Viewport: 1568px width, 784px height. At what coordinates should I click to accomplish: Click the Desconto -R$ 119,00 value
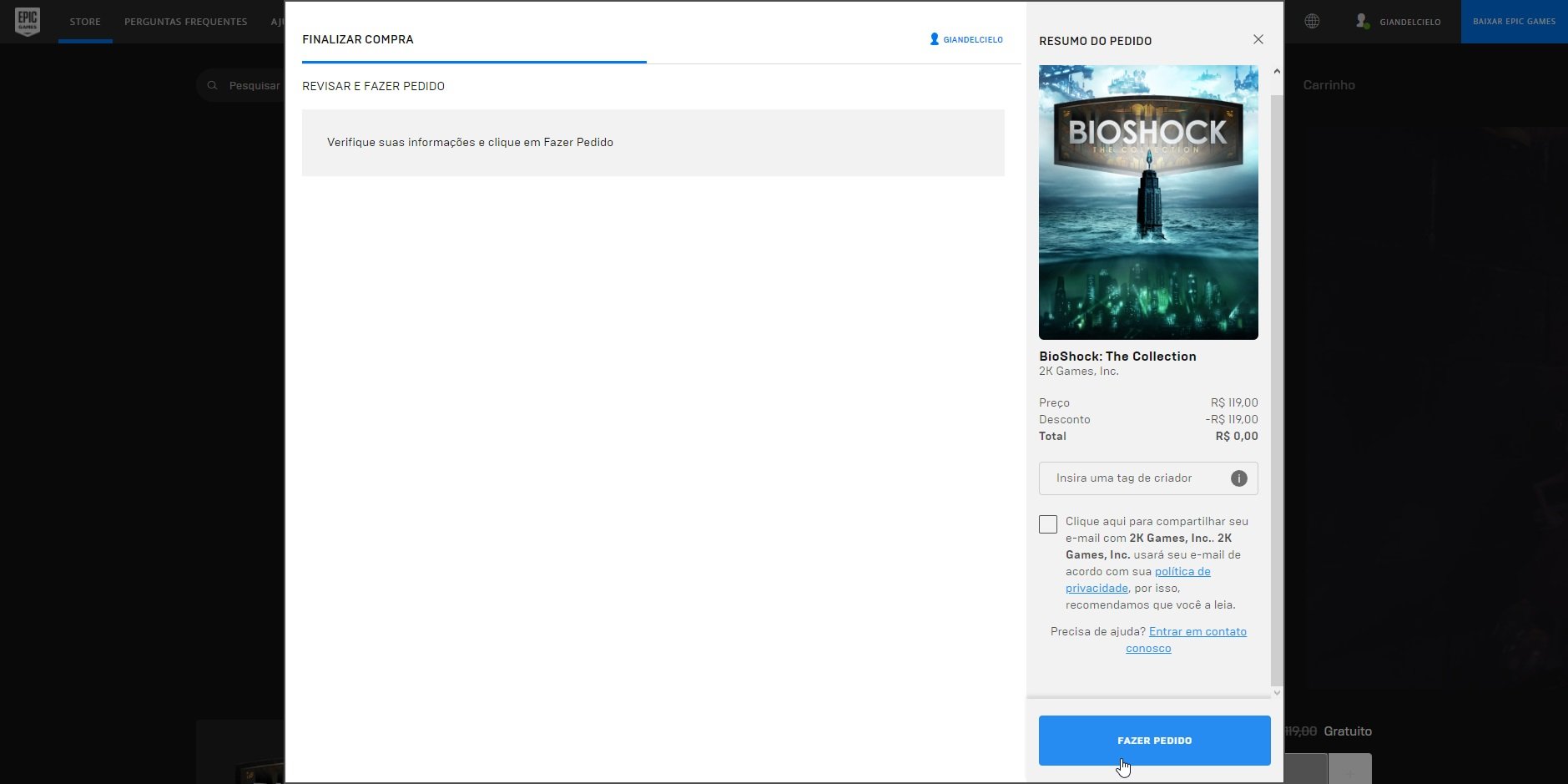pos(1232,419)
